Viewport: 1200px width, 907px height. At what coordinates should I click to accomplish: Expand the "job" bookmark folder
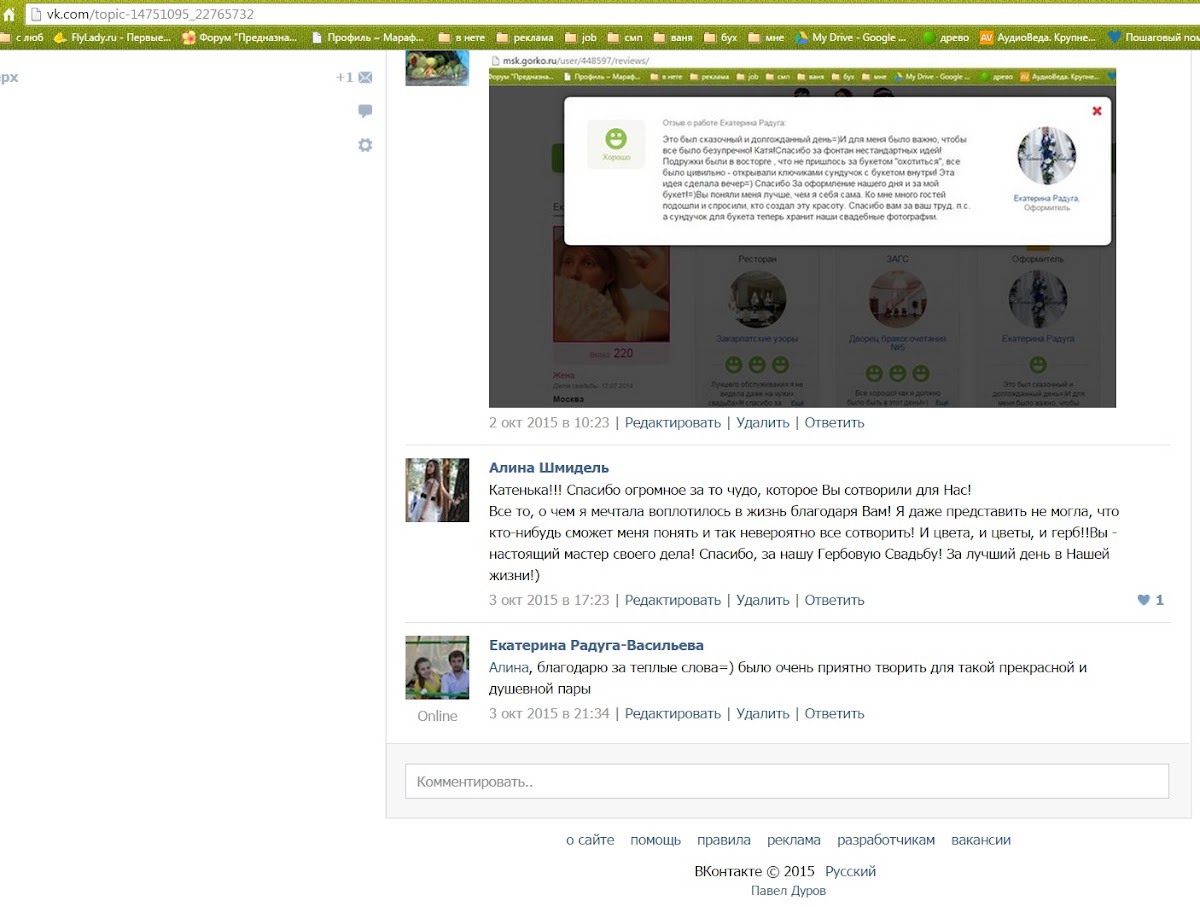[x=581, y=38]
